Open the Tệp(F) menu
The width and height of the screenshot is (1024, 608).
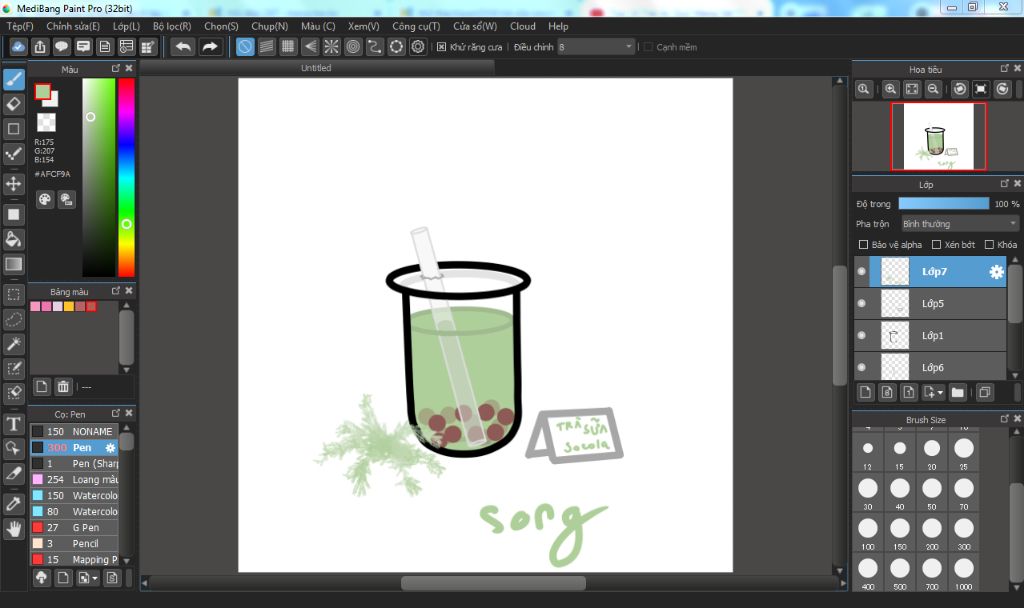coord(20,26)
